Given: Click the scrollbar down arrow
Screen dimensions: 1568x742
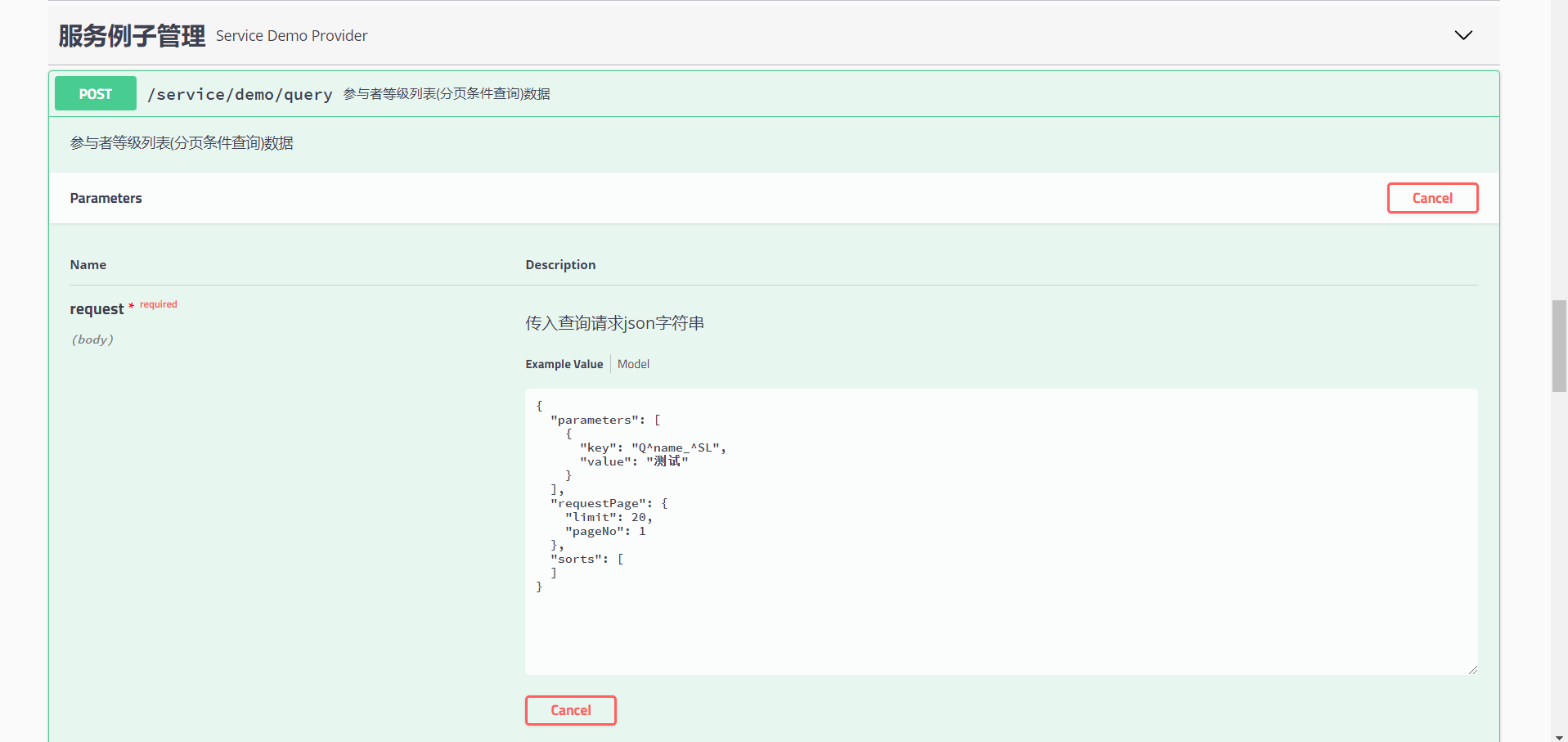Looking at the screenshot, I should click(1559, 736).
